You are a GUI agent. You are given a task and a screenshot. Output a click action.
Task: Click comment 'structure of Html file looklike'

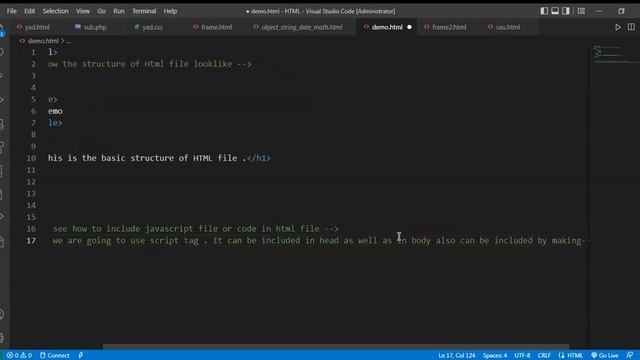click(150, 64)
